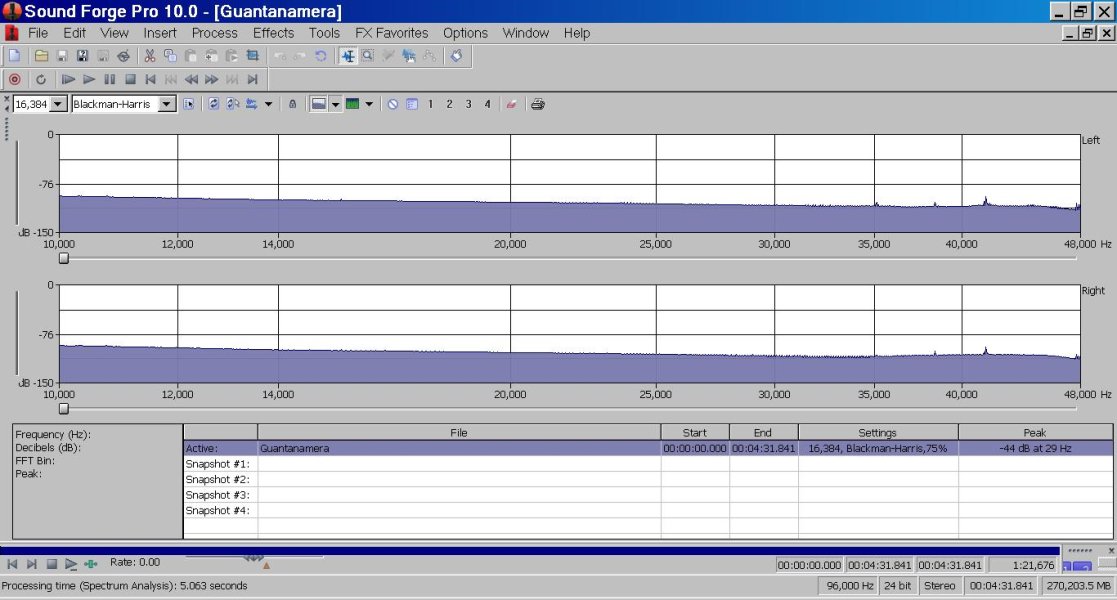Click the Print spectrum graph icon

(x=538, y=104)
